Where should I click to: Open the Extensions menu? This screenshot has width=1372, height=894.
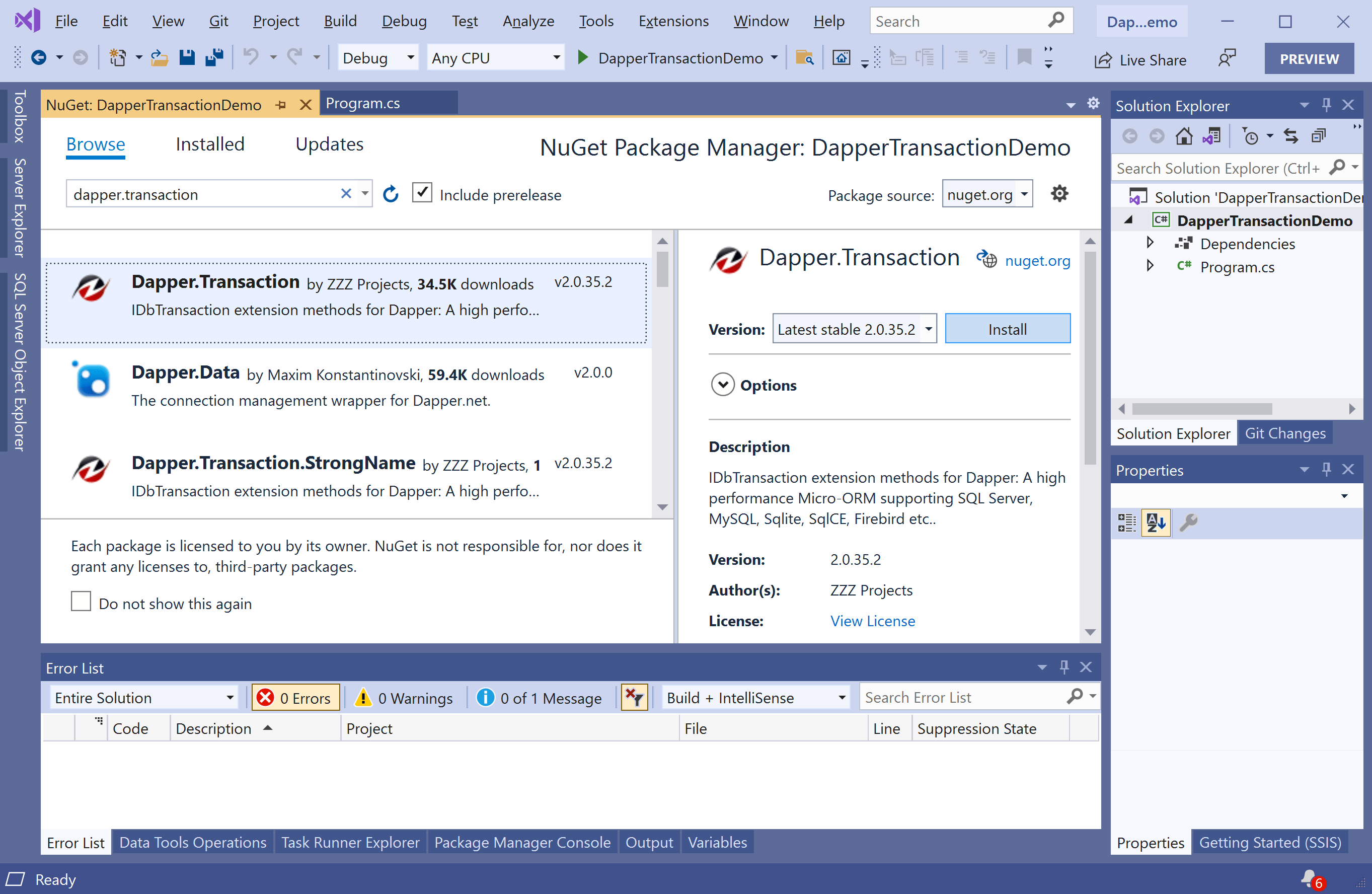tap(673, 21)
